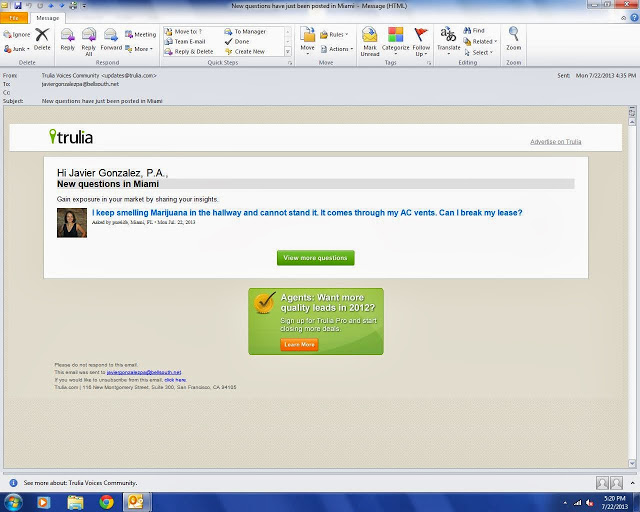This screenshot has height=512, width=640.
Task: Click the info icon in People Pane
Action: click(x=13, y=483)
